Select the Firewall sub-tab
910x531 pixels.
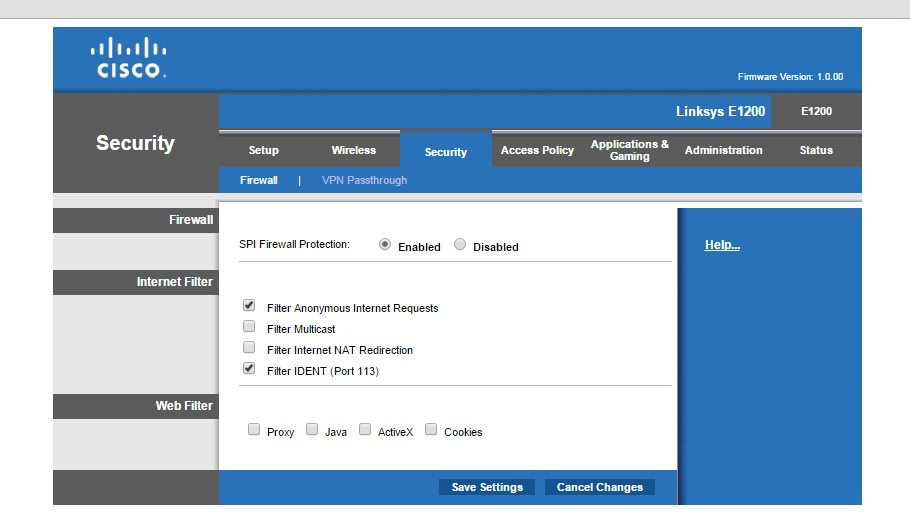pyautogui.click(x=258, y=180)
